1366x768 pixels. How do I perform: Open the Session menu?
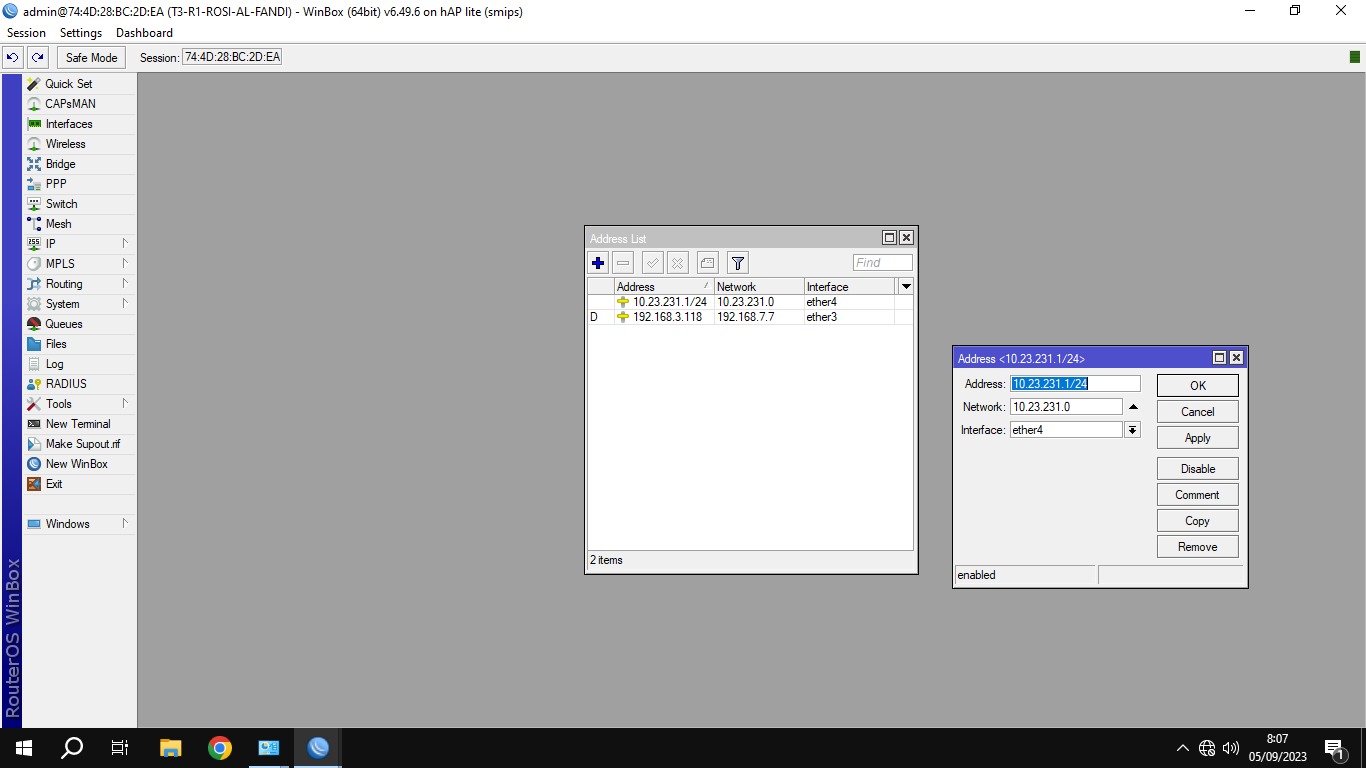click(27, 33)
